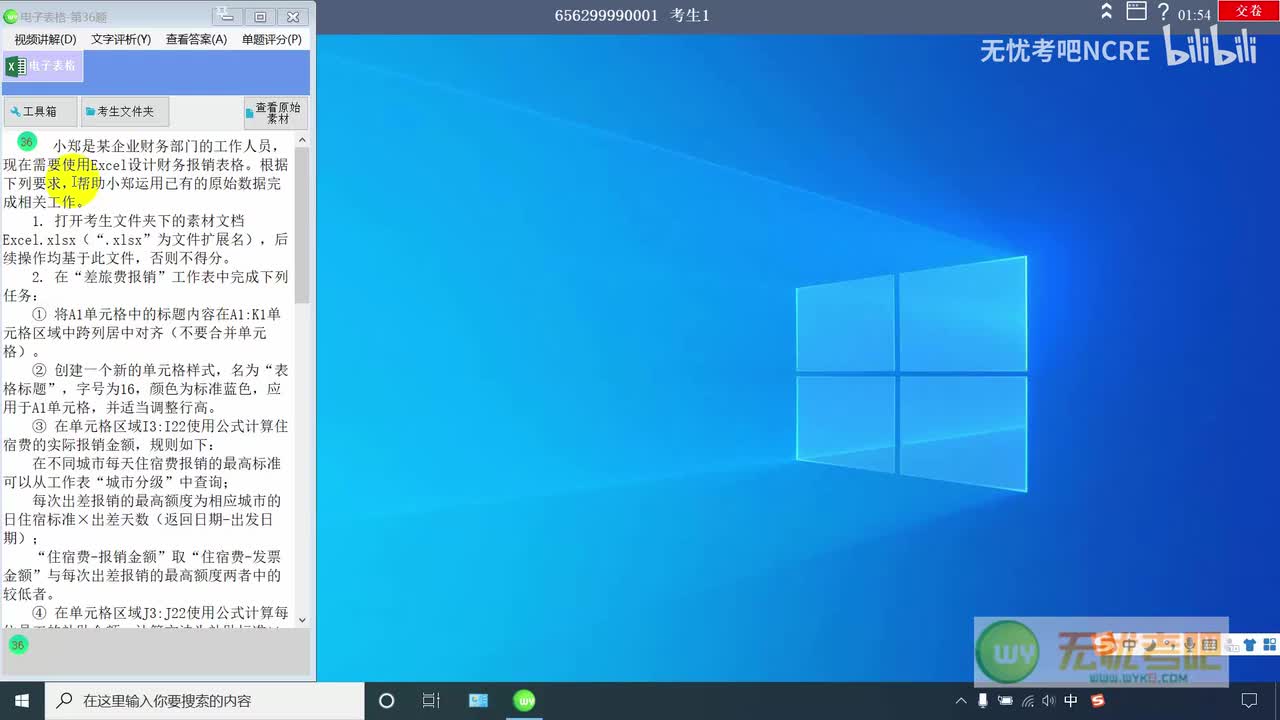Open the shirt skin icon on IME toolbar

tap(1249, 646)
